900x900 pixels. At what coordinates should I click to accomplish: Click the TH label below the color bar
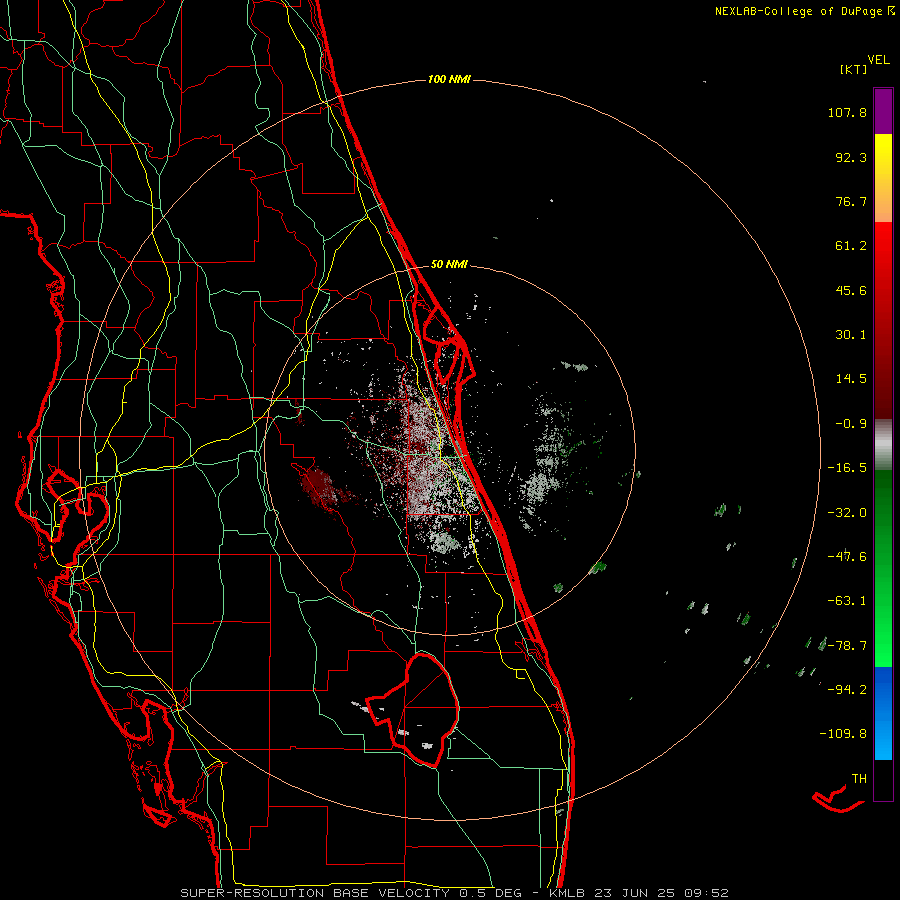coord(859,778)
